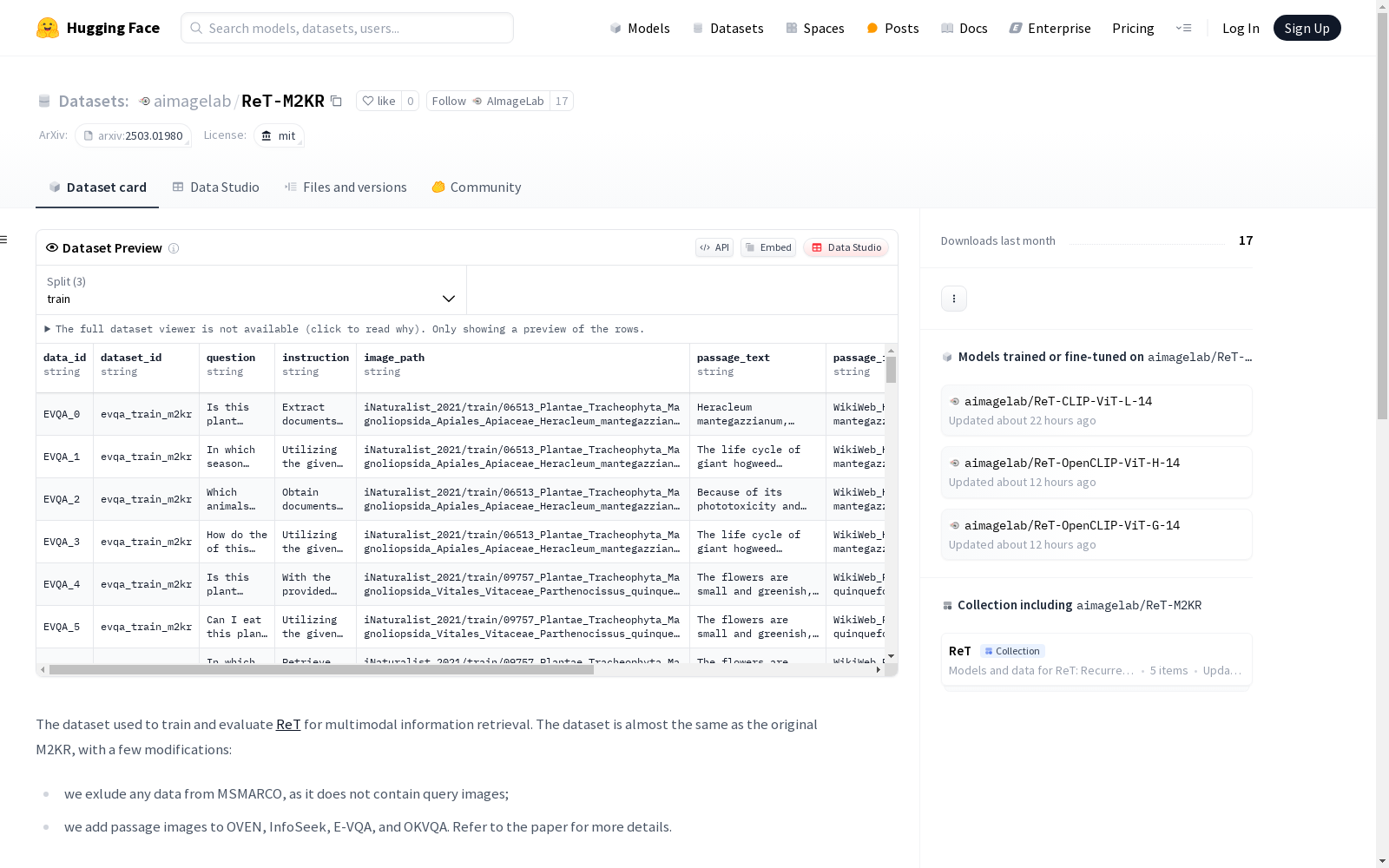Click the info icon beside Dataset Preview

coord(174,248)
